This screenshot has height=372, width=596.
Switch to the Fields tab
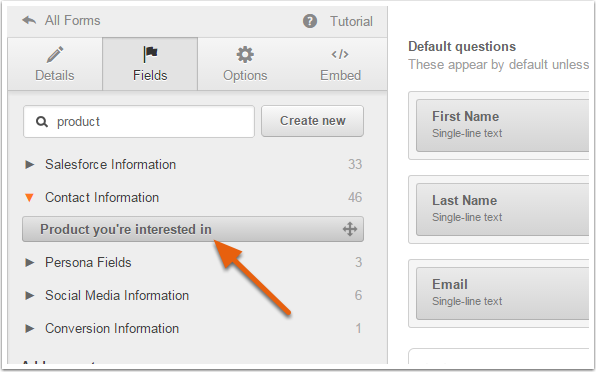click(x=150, y=64)
